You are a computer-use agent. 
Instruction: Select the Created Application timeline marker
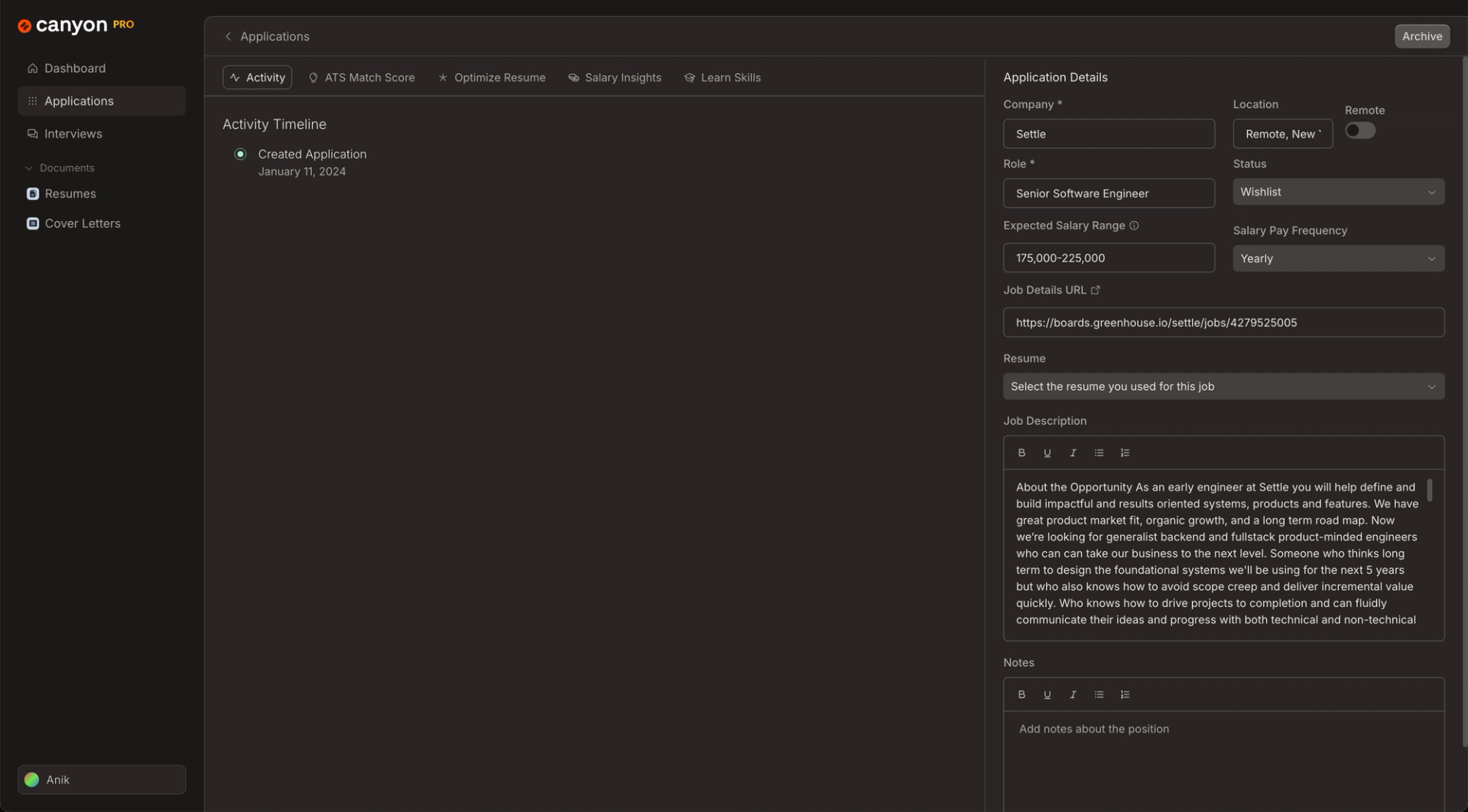[x=240, y=154]
